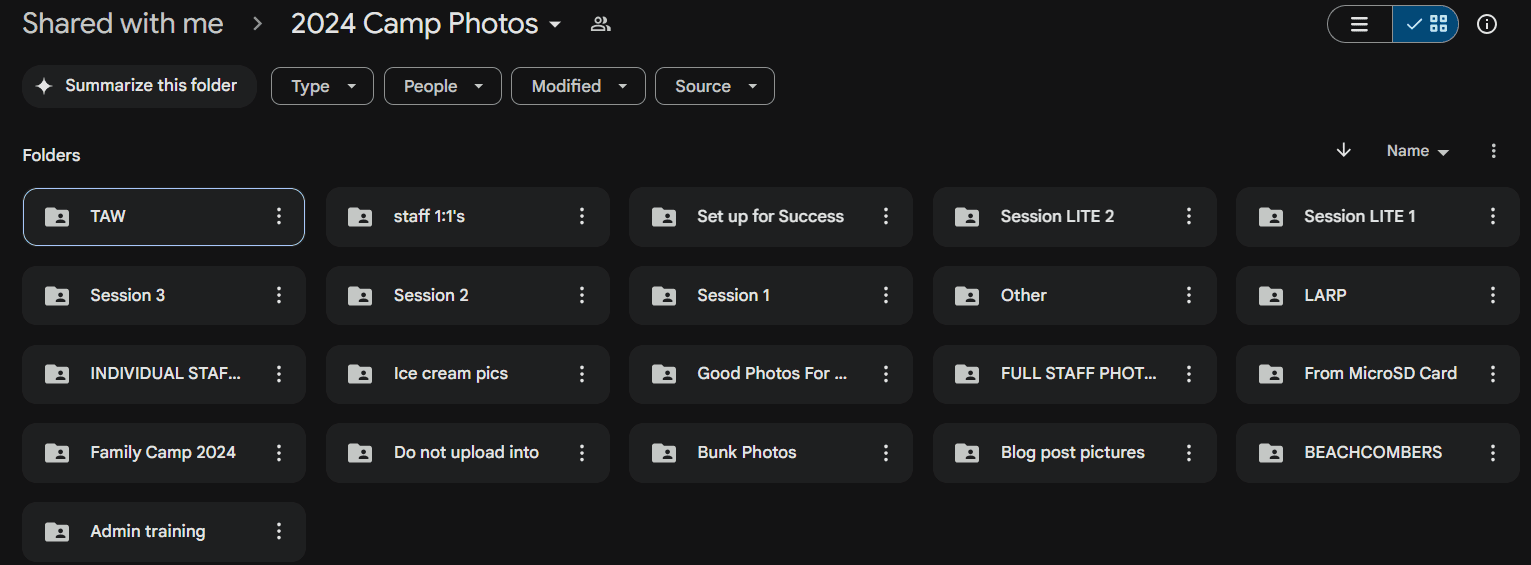
Task: Click the shared folder people icon
Action: pyautogui.click(x=600, y=25)
